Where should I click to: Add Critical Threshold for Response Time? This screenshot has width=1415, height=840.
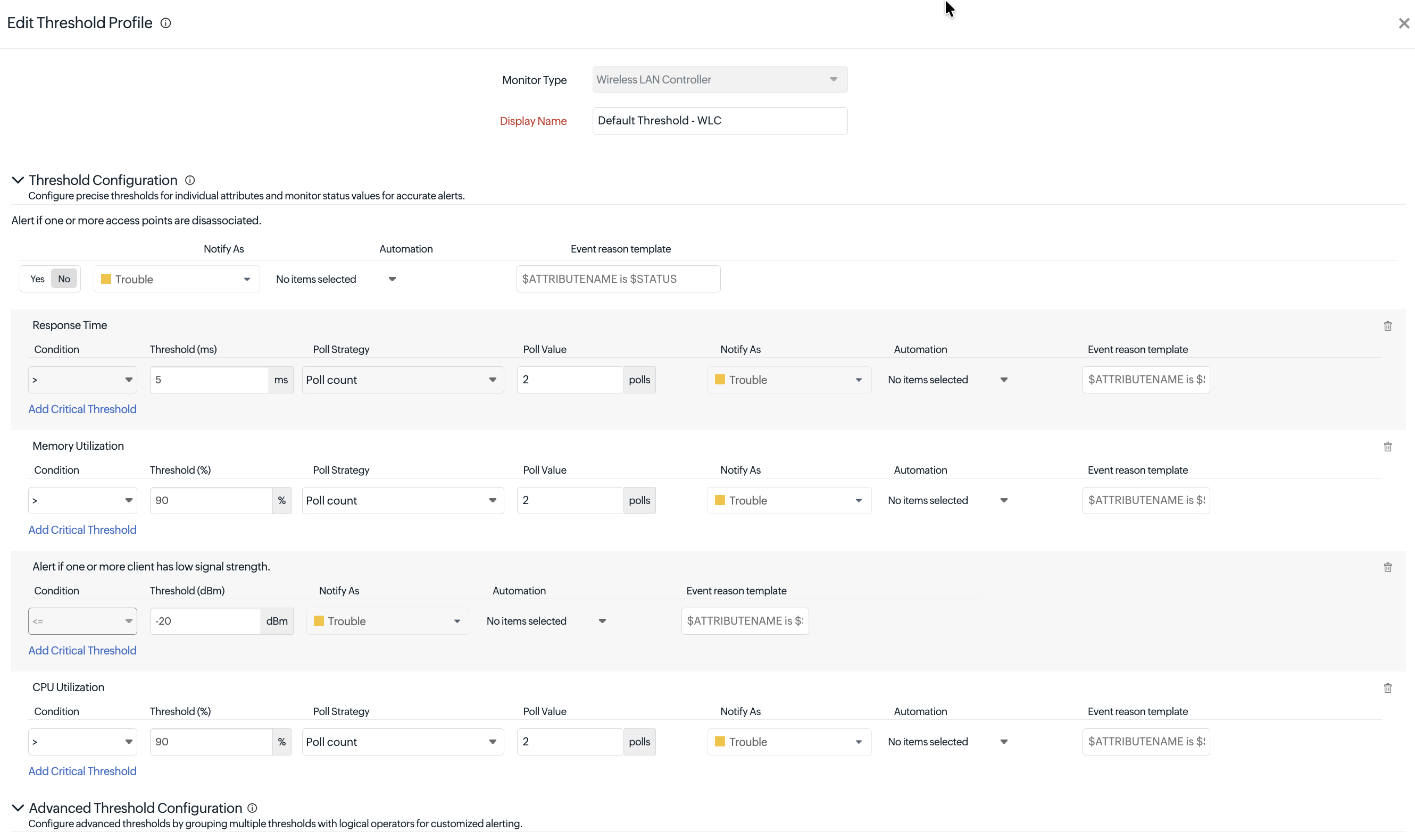tap(82, 409)
